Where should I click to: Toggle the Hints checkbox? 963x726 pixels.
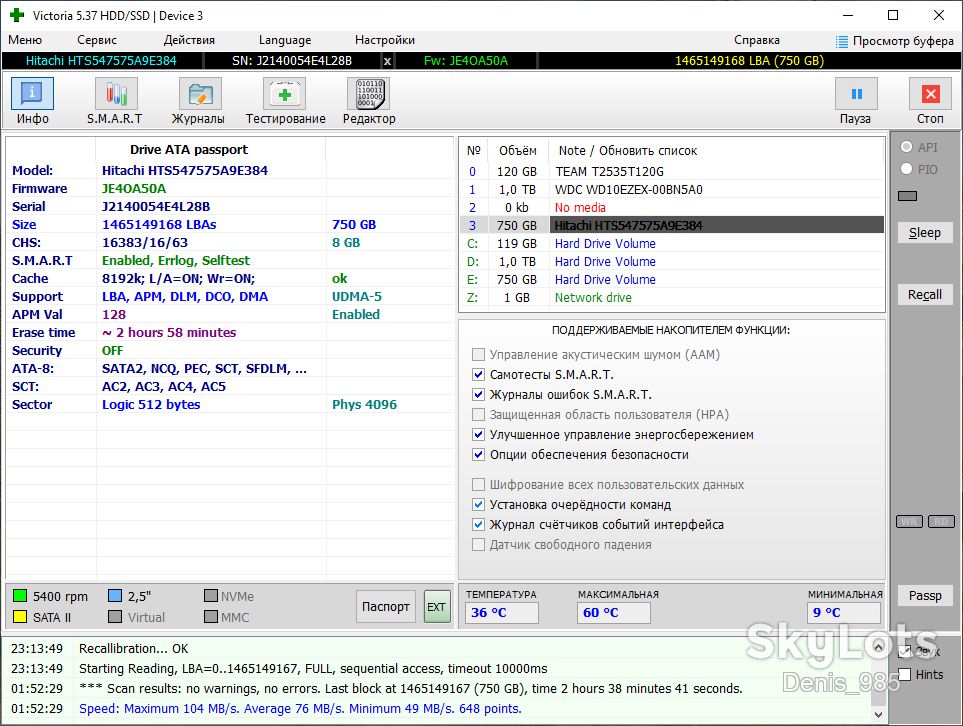[904, 674]
